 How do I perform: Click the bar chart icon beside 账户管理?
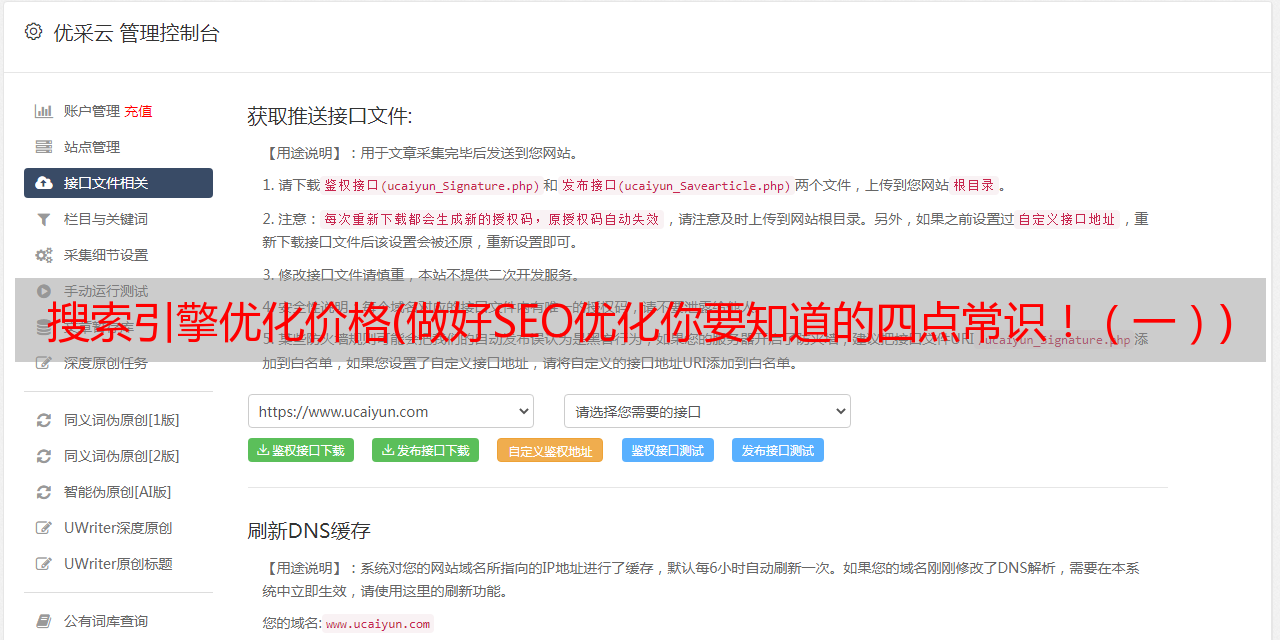[x=44, y=111]
